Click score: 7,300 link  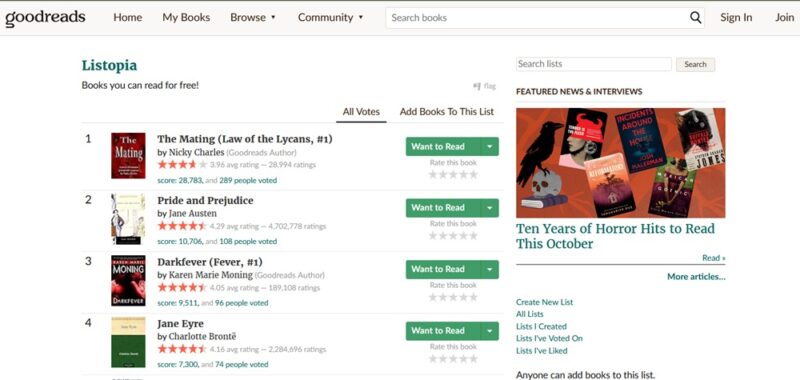(x=178, y=365)
